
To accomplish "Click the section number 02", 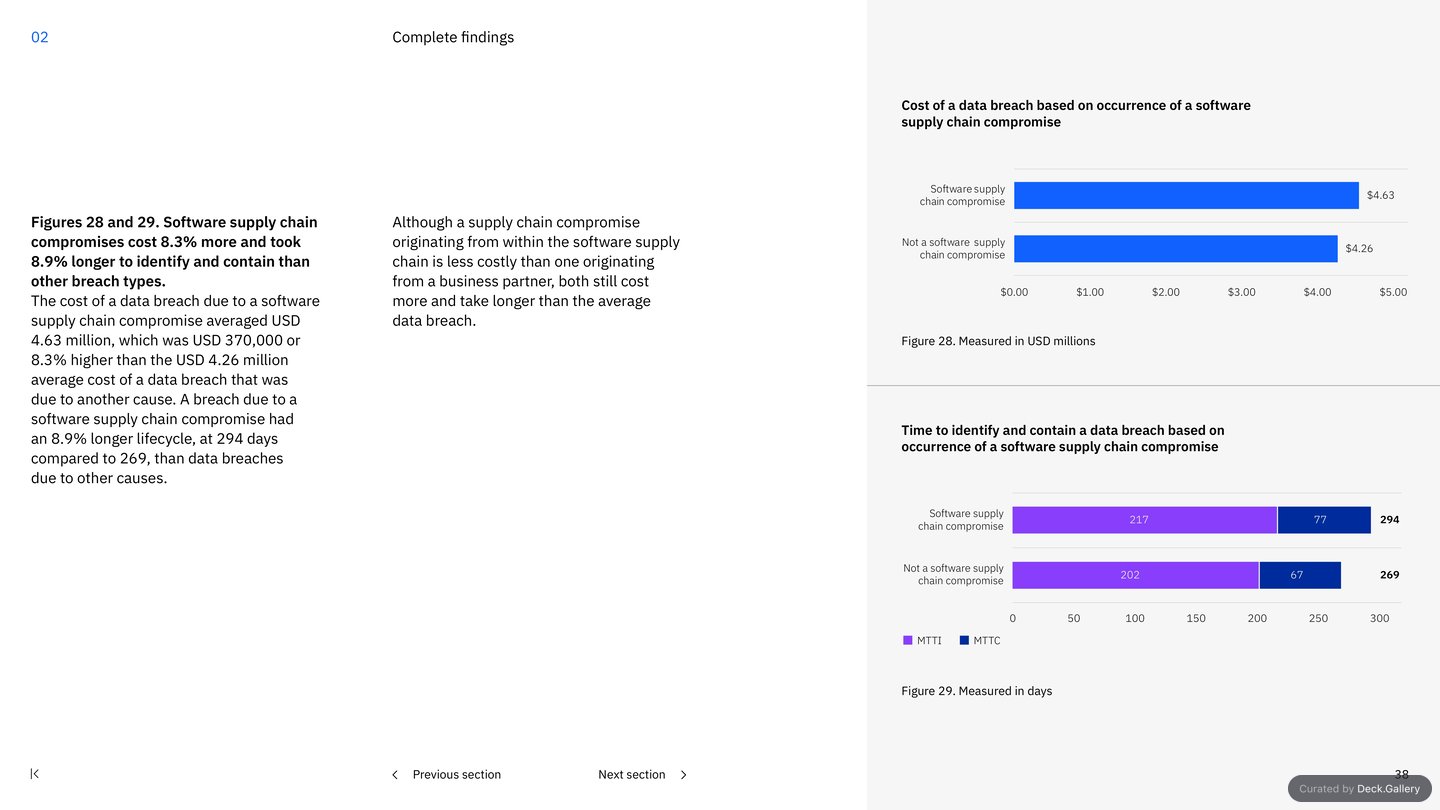I will (x=40, y=37).
